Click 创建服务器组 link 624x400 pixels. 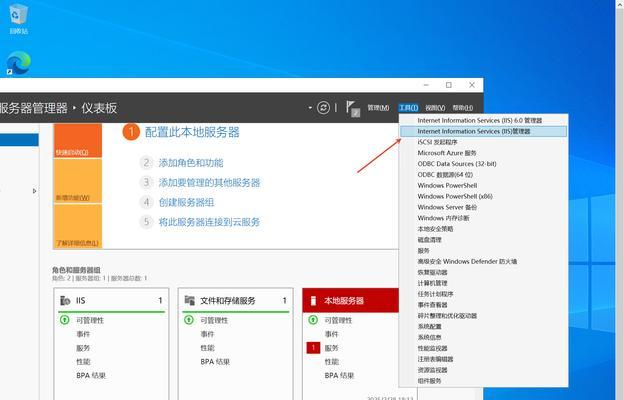tap(186, 202)
